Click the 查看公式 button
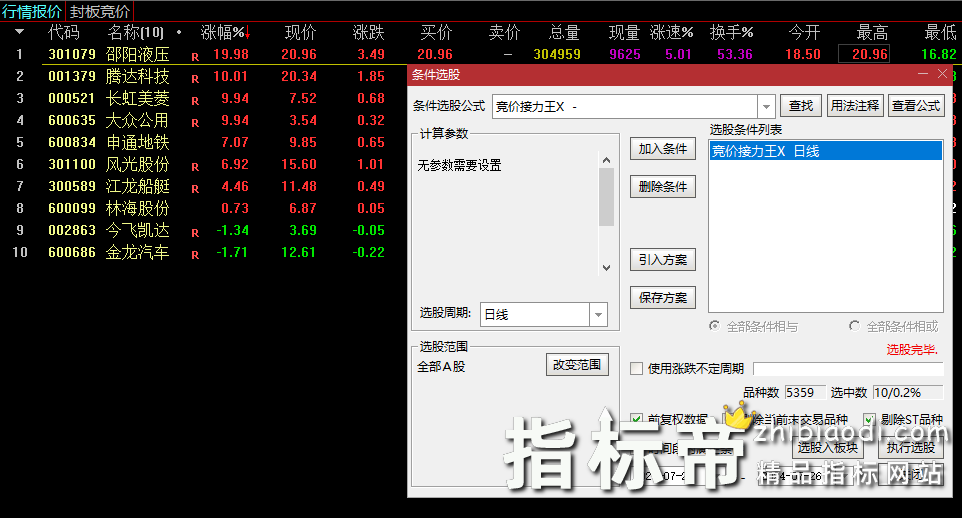Viewport: 962px width, 518px height. pyautogui.click(x=915, y=106)
